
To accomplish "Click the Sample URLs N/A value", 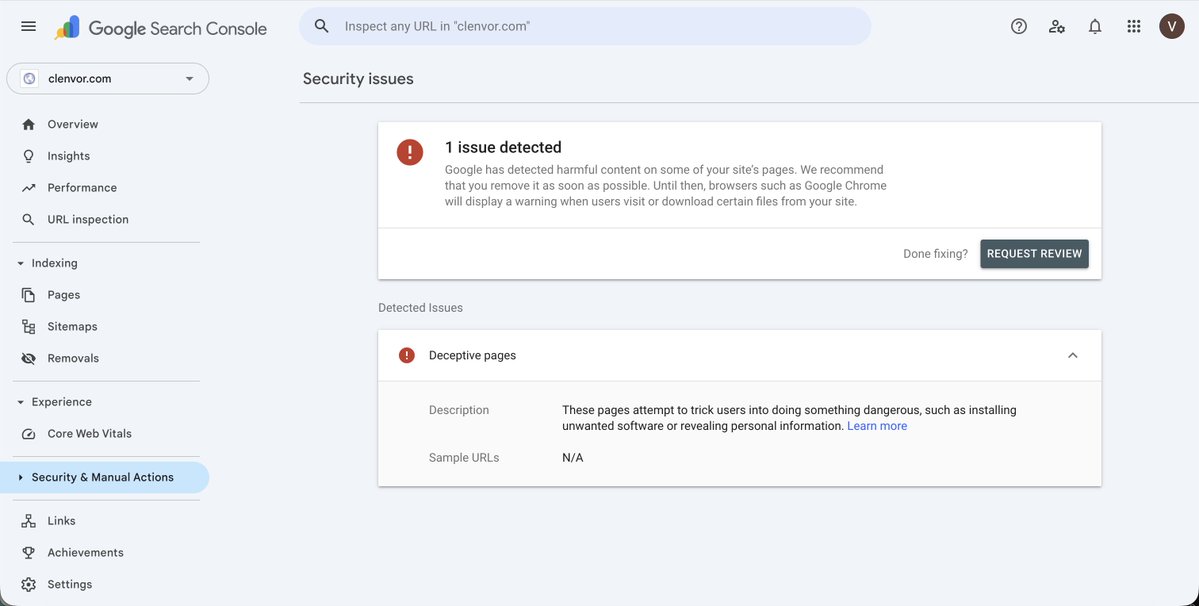I will 573,458.
